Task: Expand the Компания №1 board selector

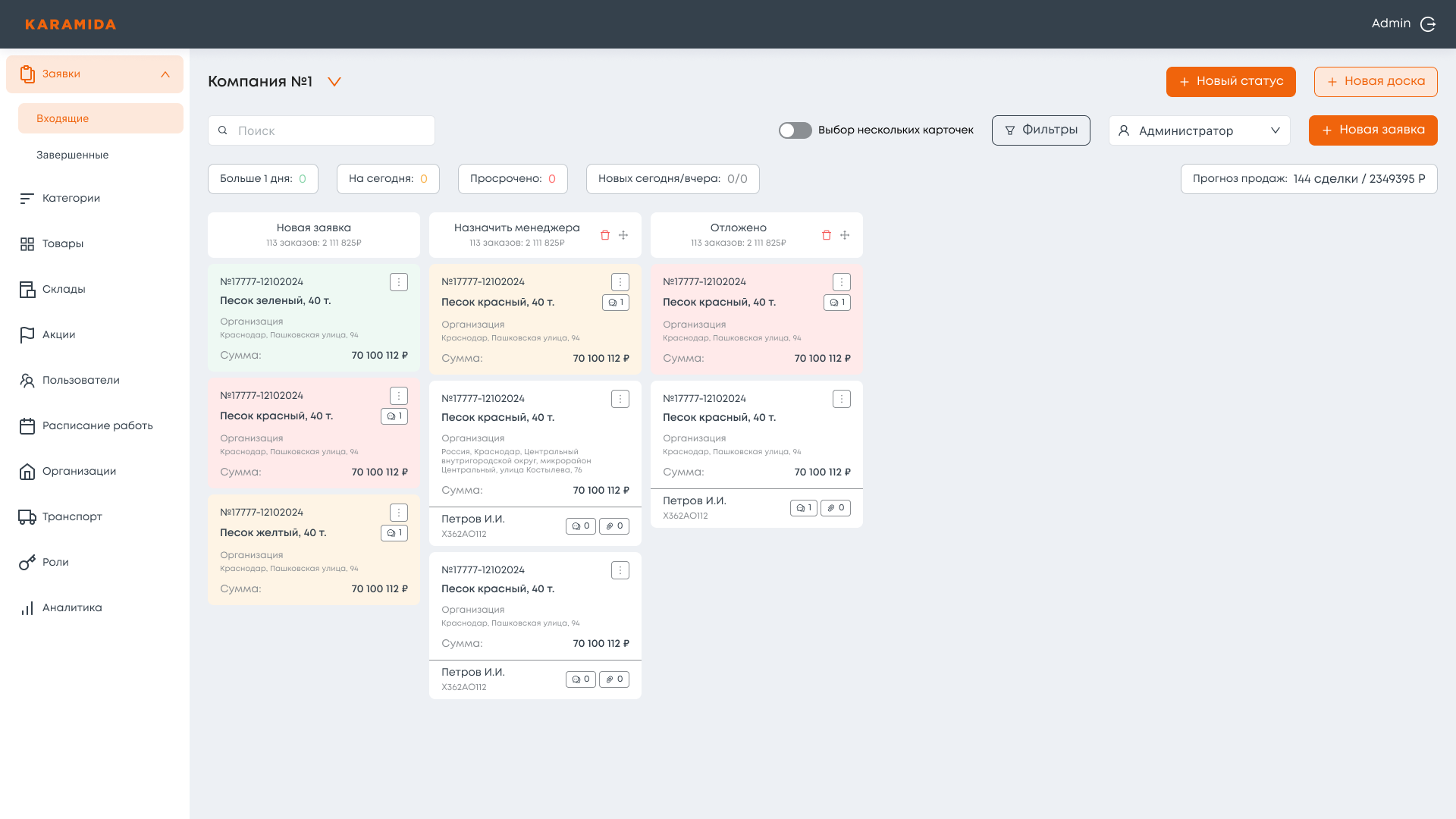Action: 334,82
